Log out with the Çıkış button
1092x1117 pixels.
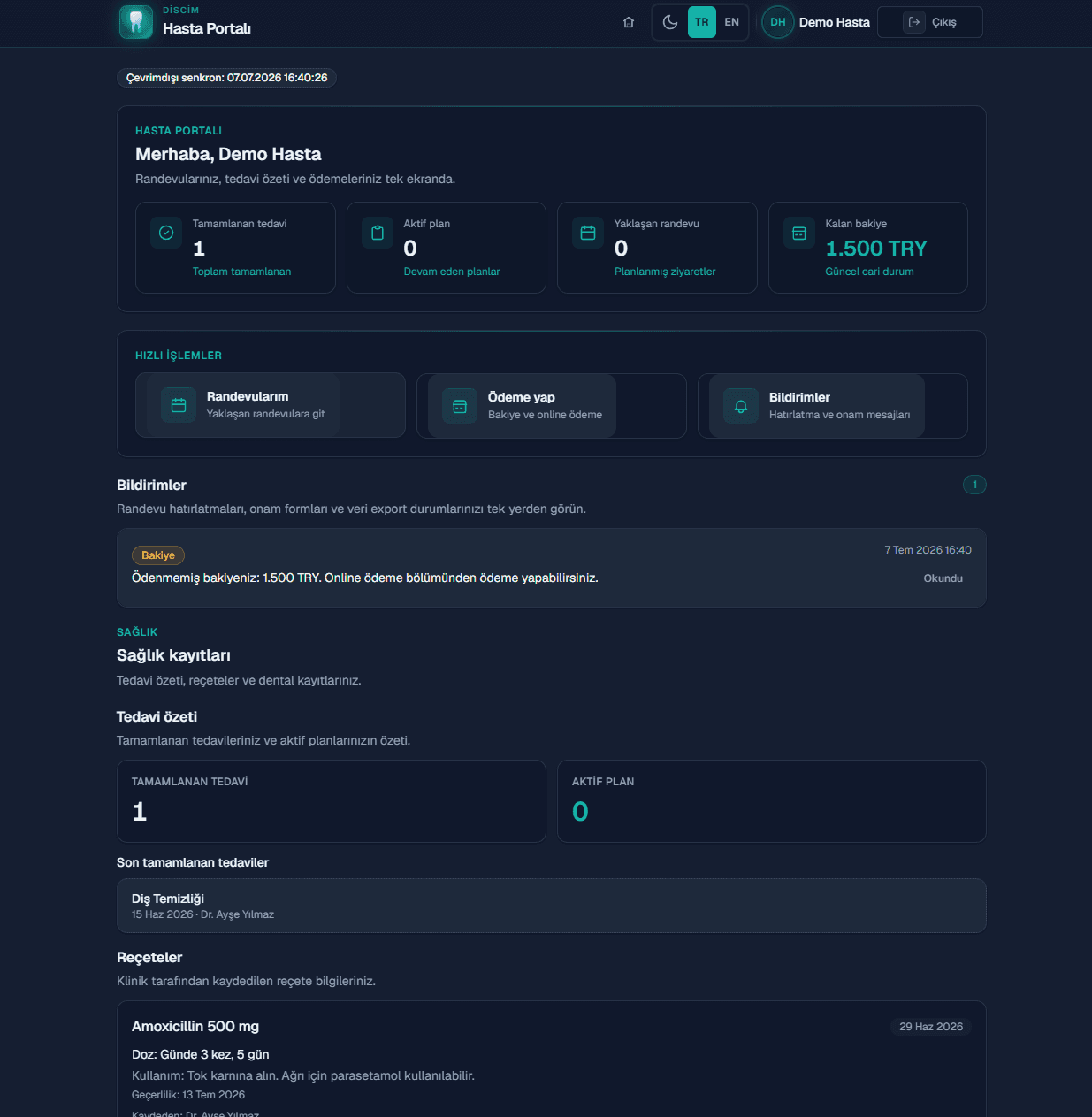tap(930, 22)
